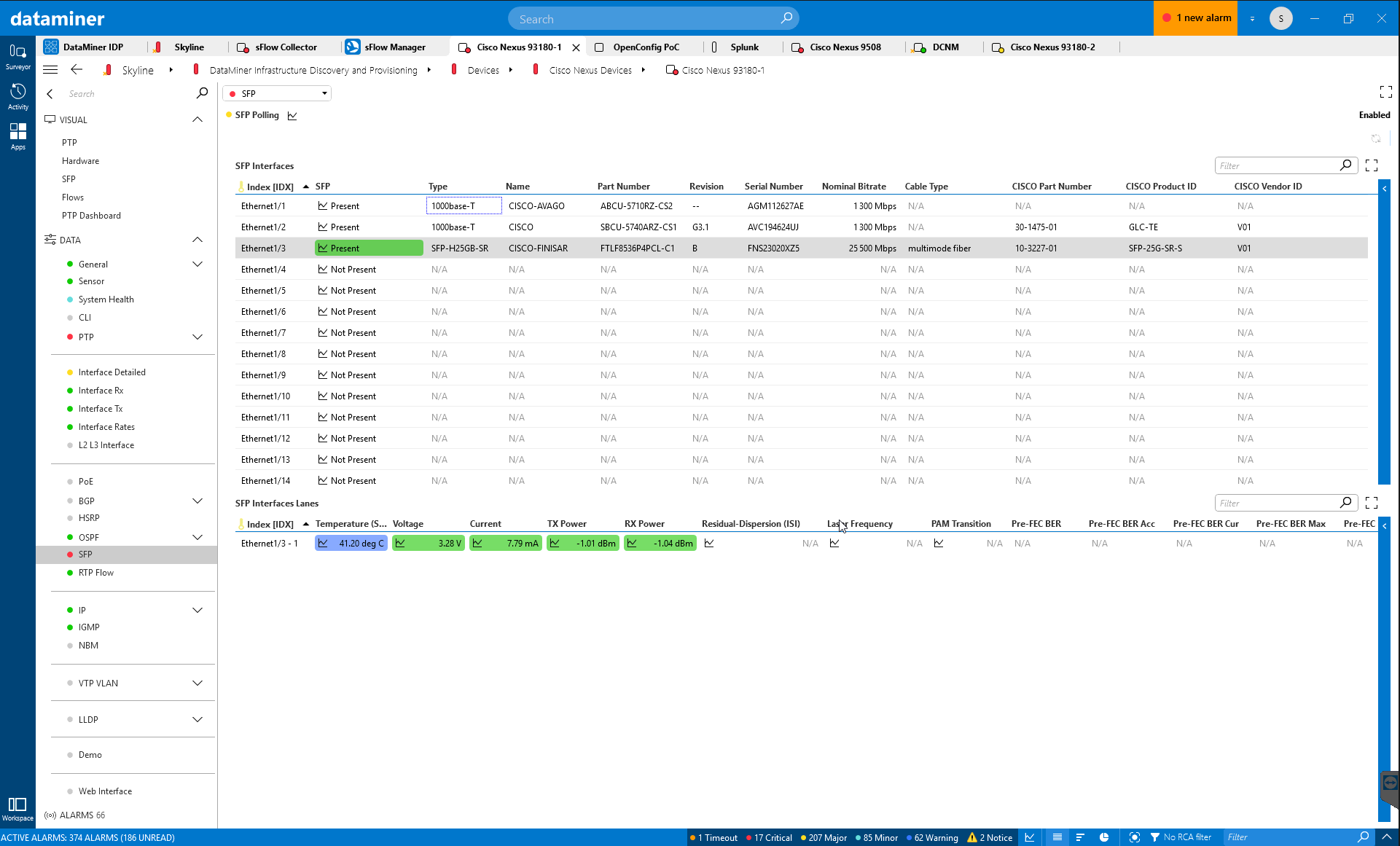Sort by the Index [IDX] column in SFP Interfaces
The image size is (1400, 846).
270,187
